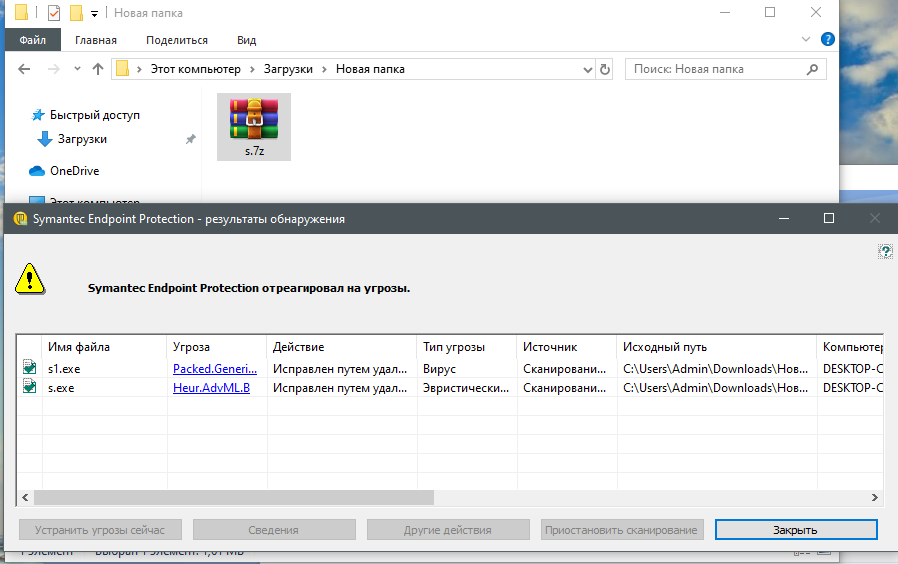Click the Другие действия button
The width and height of the screenshot is (898, 564).
click(x=448, y=530)
